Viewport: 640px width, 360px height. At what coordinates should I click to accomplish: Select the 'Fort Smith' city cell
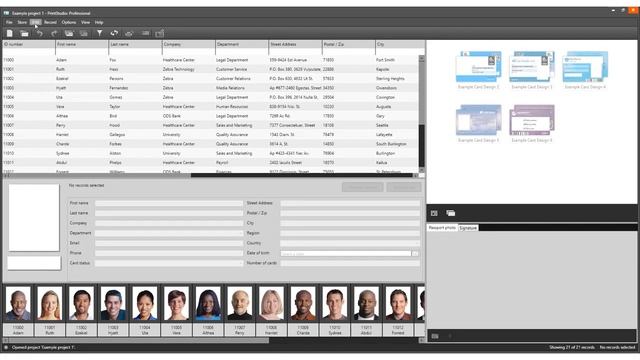click(x=385, y=60)
